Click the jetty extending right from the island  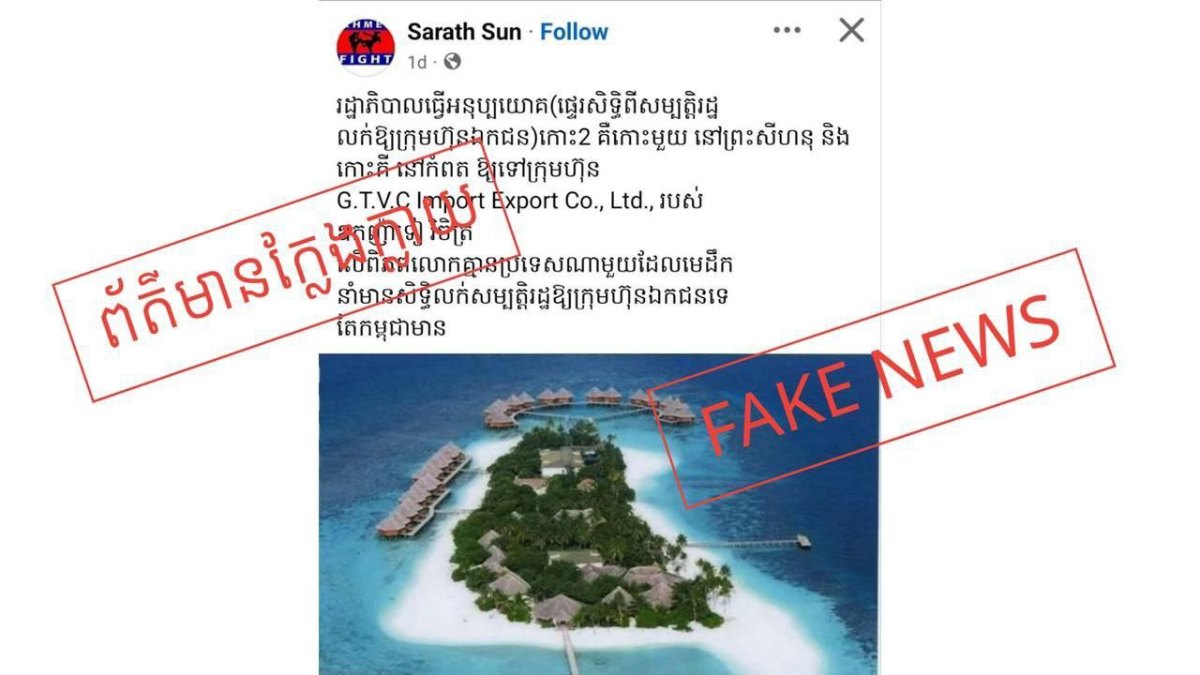click(750, 543)
